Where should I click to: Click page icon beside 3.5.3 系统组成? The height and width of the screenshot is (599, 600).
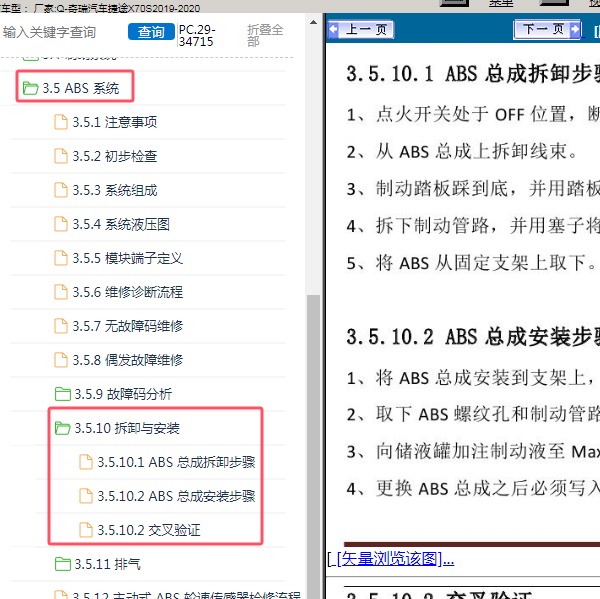61,190
